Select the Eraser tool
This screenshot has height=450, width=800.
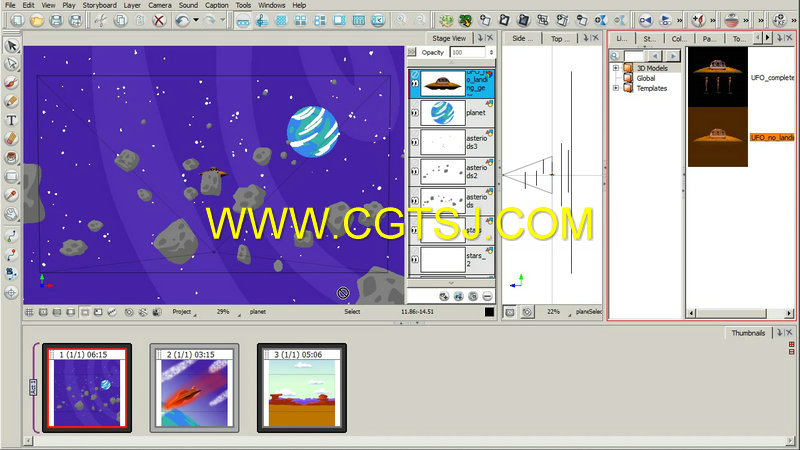pyautogui.click(x=11, y=139)
